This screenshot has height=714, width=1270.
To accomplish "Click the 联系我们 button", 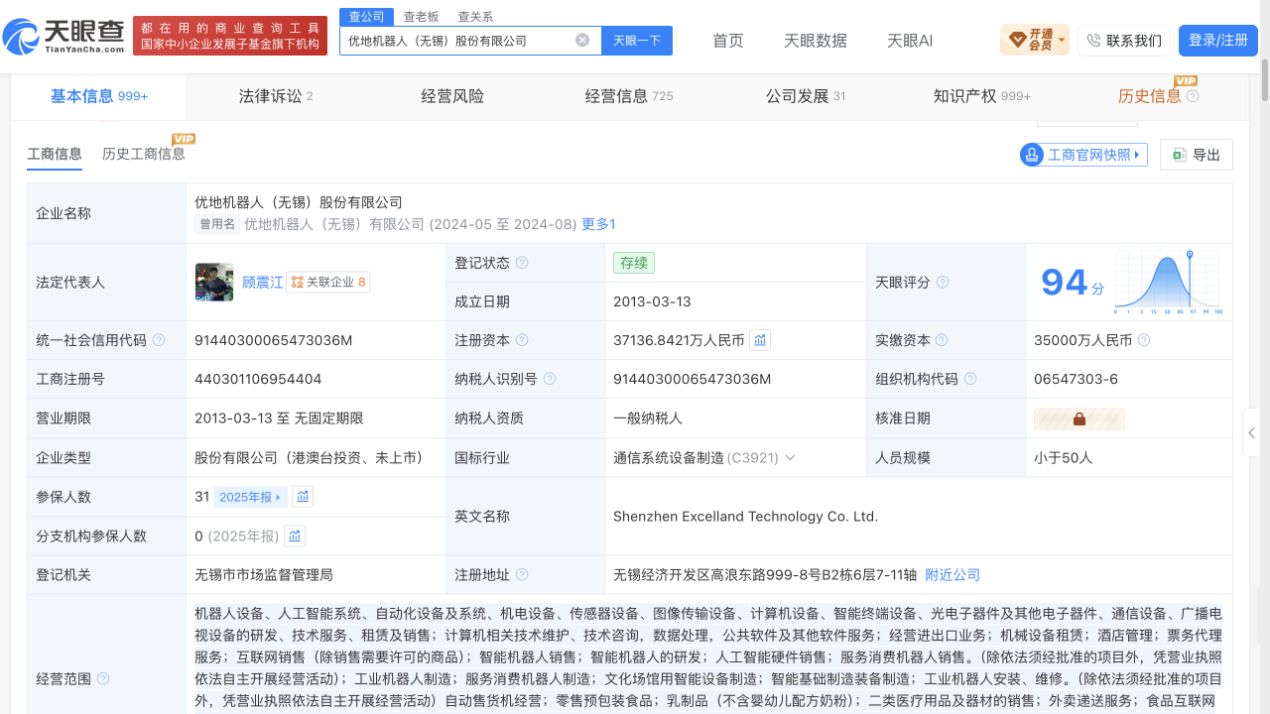I will tap(1124, 40).
